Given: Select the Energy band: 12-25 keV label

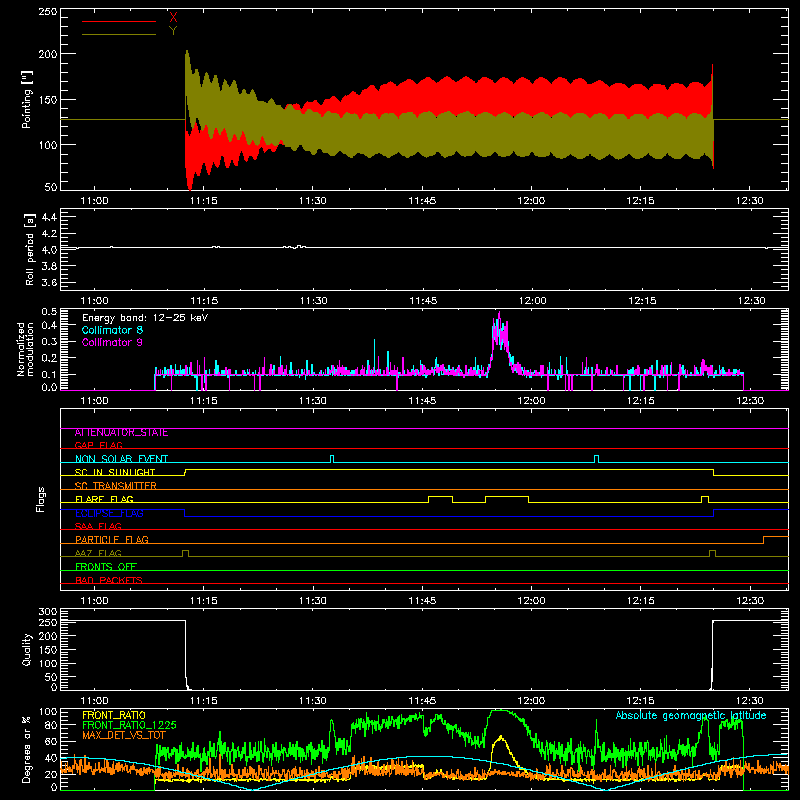Looking at the screenshot, I should pyautogui.click(x=145, y=318).
